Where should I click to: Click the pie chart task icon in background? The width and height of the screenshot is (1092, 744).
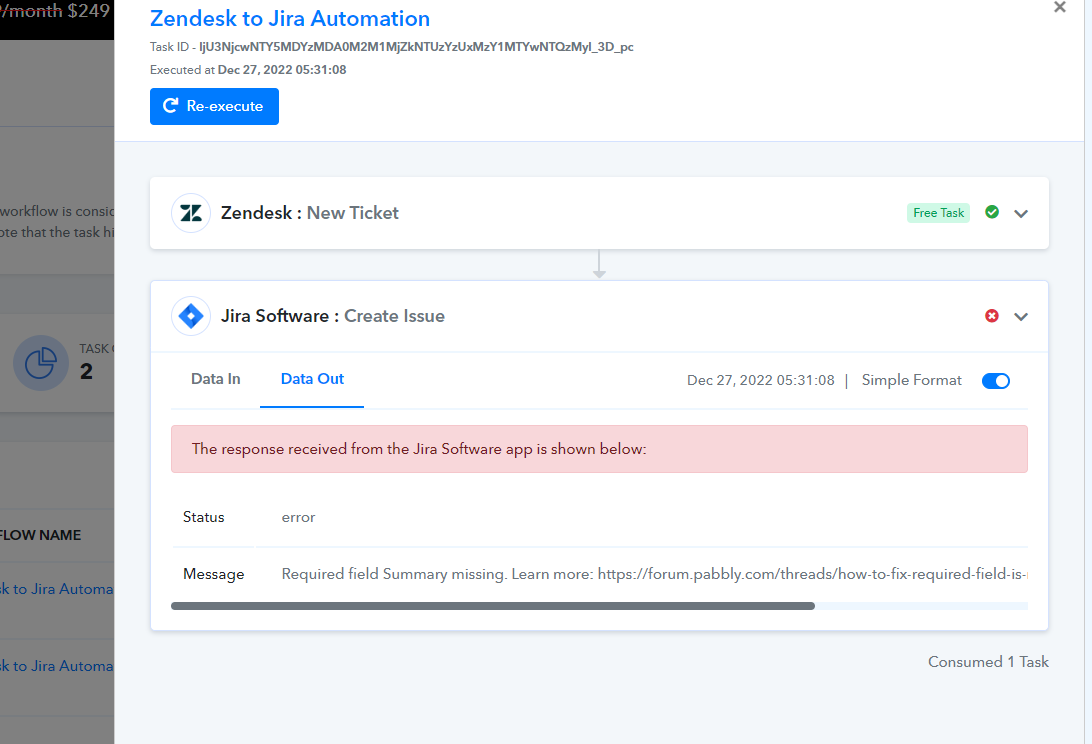(x=40, y=363)
